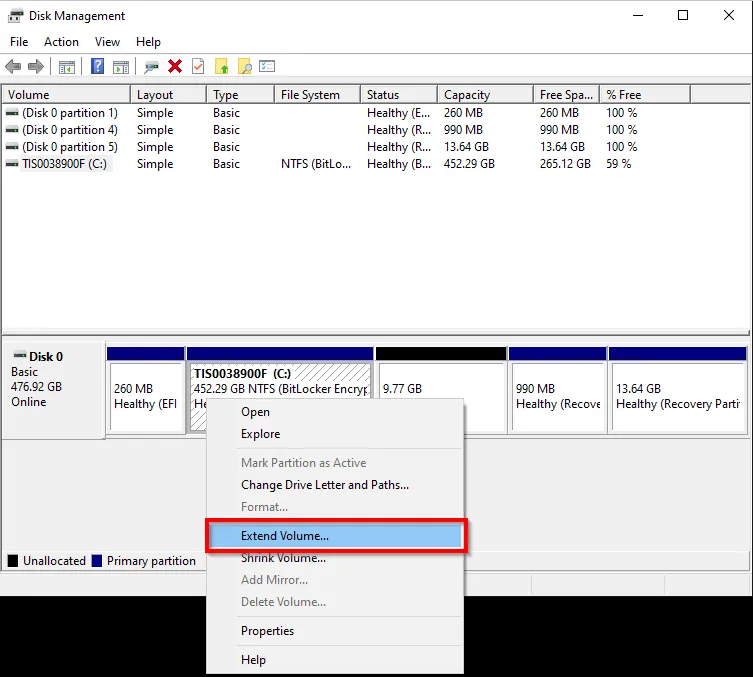This screenshot has height=677, width=753.
Task: Click the NTFS (BitLo... file system cell
Action: [x=316, y=164]
